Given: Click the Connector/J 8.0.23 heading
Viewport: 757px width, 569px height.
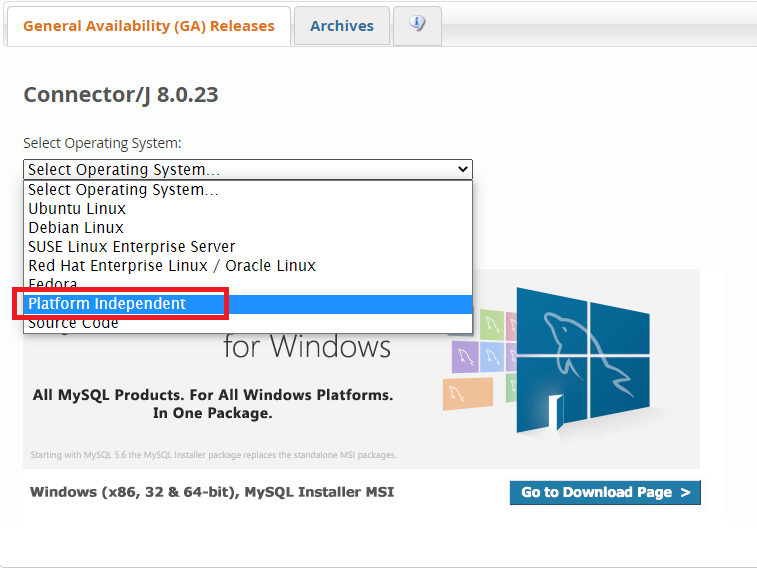Looking at the screenshot, I should (121, 95).
